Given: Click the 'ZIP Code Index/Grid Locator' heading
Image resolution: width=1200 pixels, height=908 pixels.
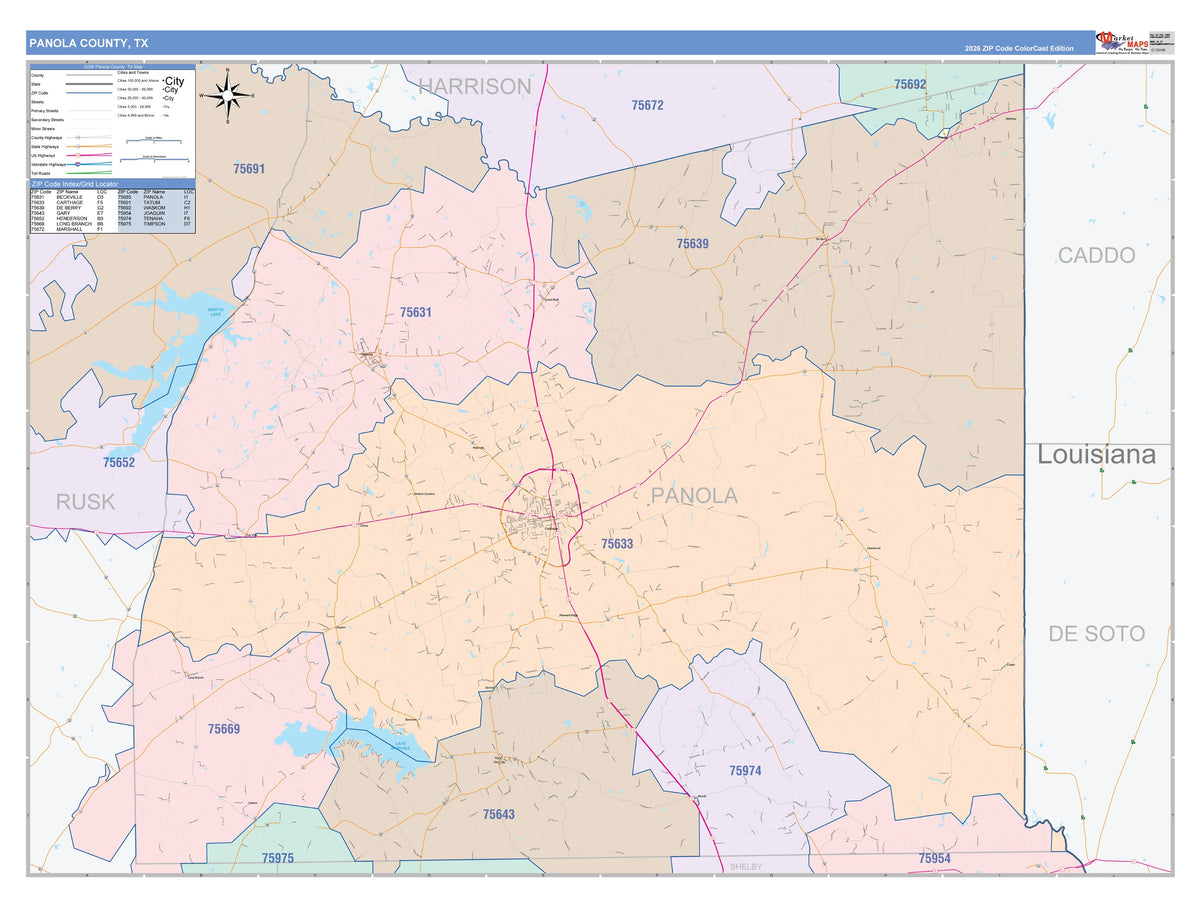Looking at the screenshot, I should 74,184.
